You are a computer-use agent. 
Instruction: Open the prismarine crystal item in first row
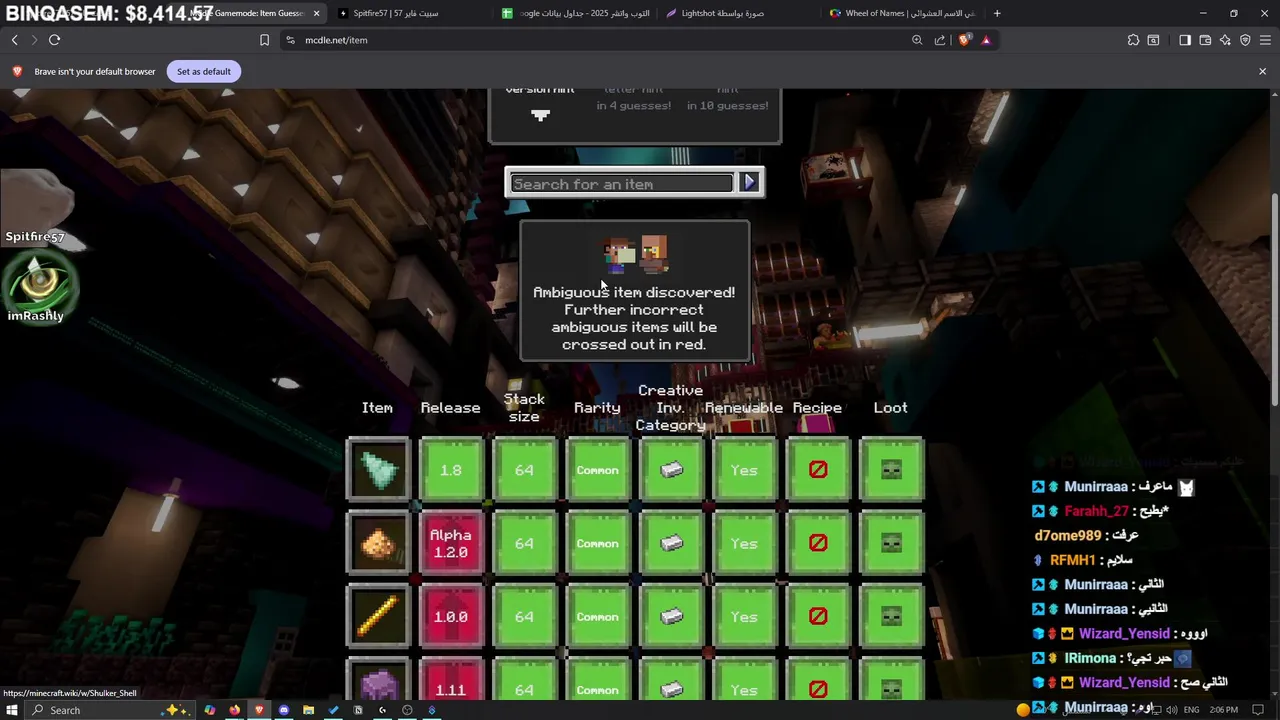click(x=378, y=470)
